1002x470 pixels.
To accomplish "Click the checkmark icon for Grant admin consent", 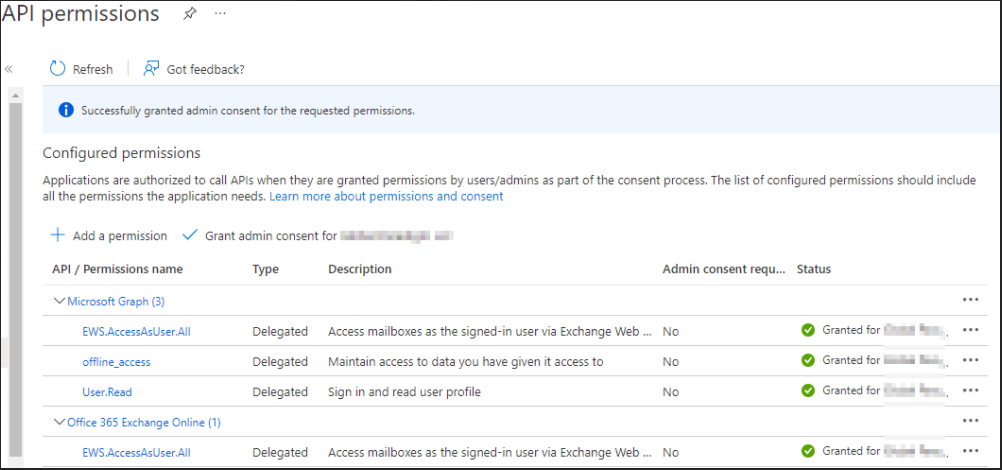I will 189,236.
